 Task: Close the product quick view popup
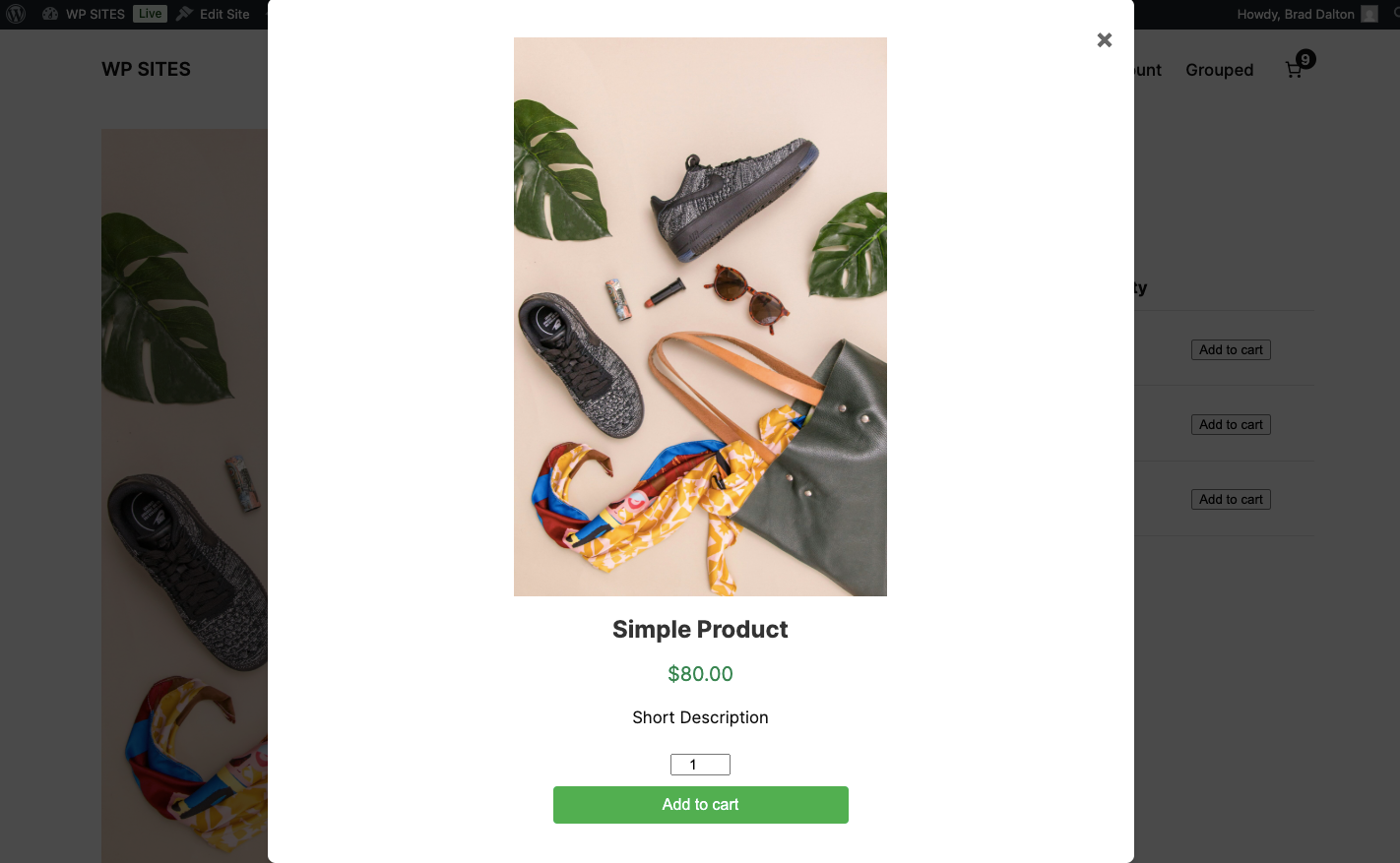coord(1105,39)
